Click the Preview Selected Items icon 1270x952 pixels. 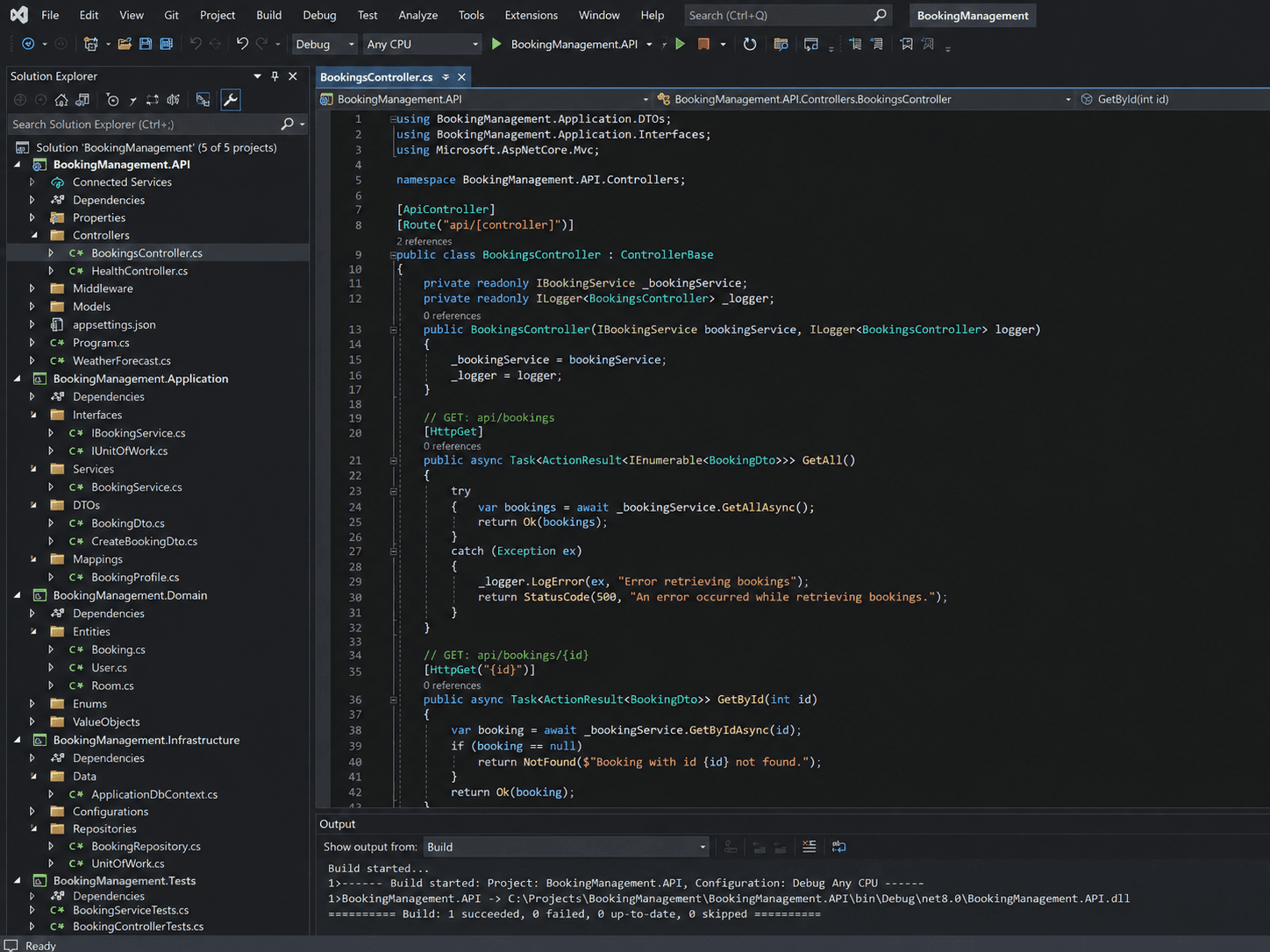point(203,100)
